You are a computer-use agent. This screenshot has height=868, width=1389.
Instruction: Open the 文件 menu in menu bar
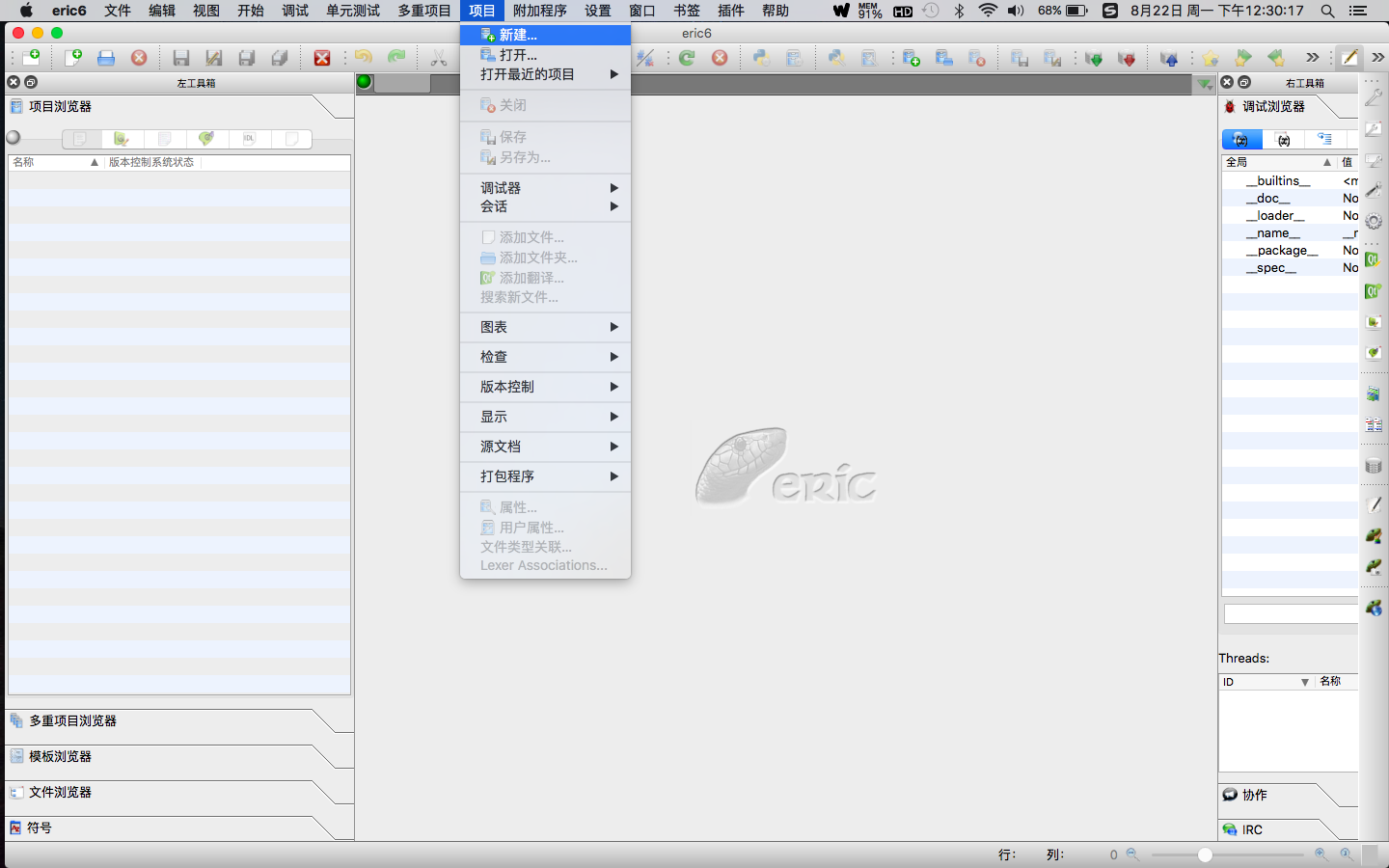click(x=118, y=11)
